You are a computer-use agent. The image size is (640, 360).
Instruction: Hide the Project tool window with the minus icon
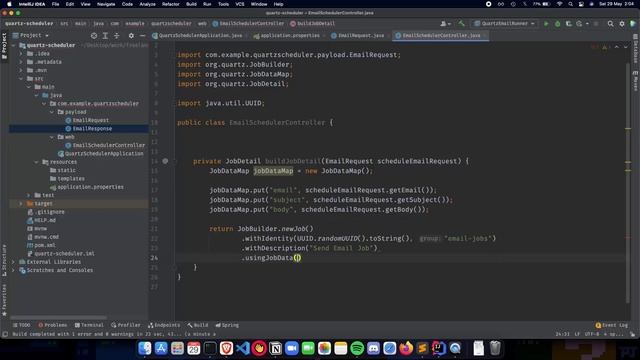(142, 36)
